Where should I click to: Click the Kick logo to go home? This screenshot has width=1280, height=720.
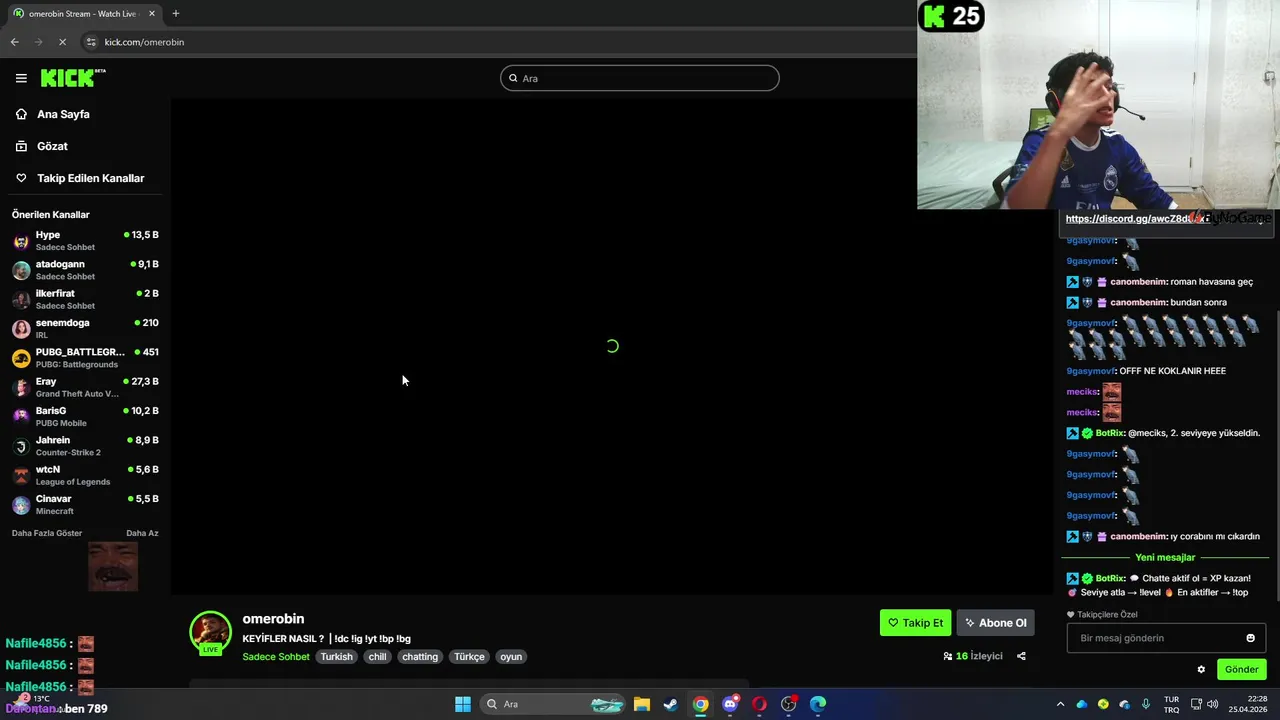click(x=73, y=77)
